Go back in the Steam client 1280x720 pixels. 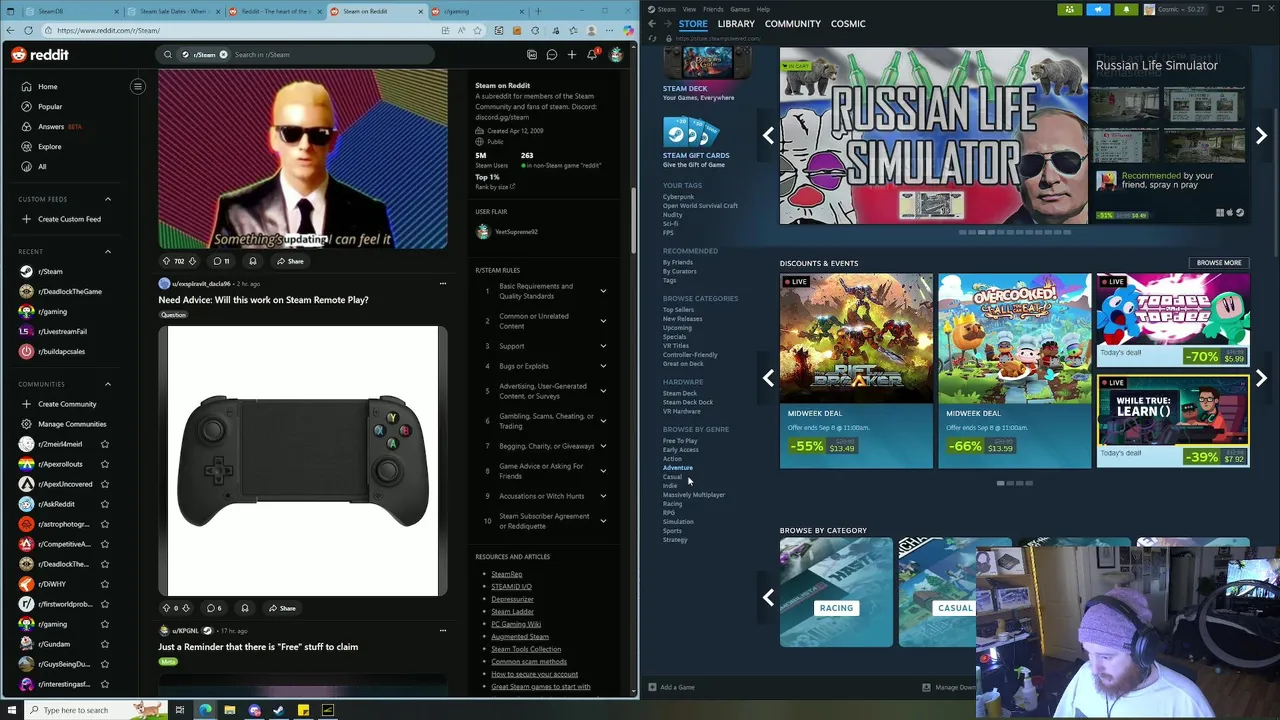point(652,23)
